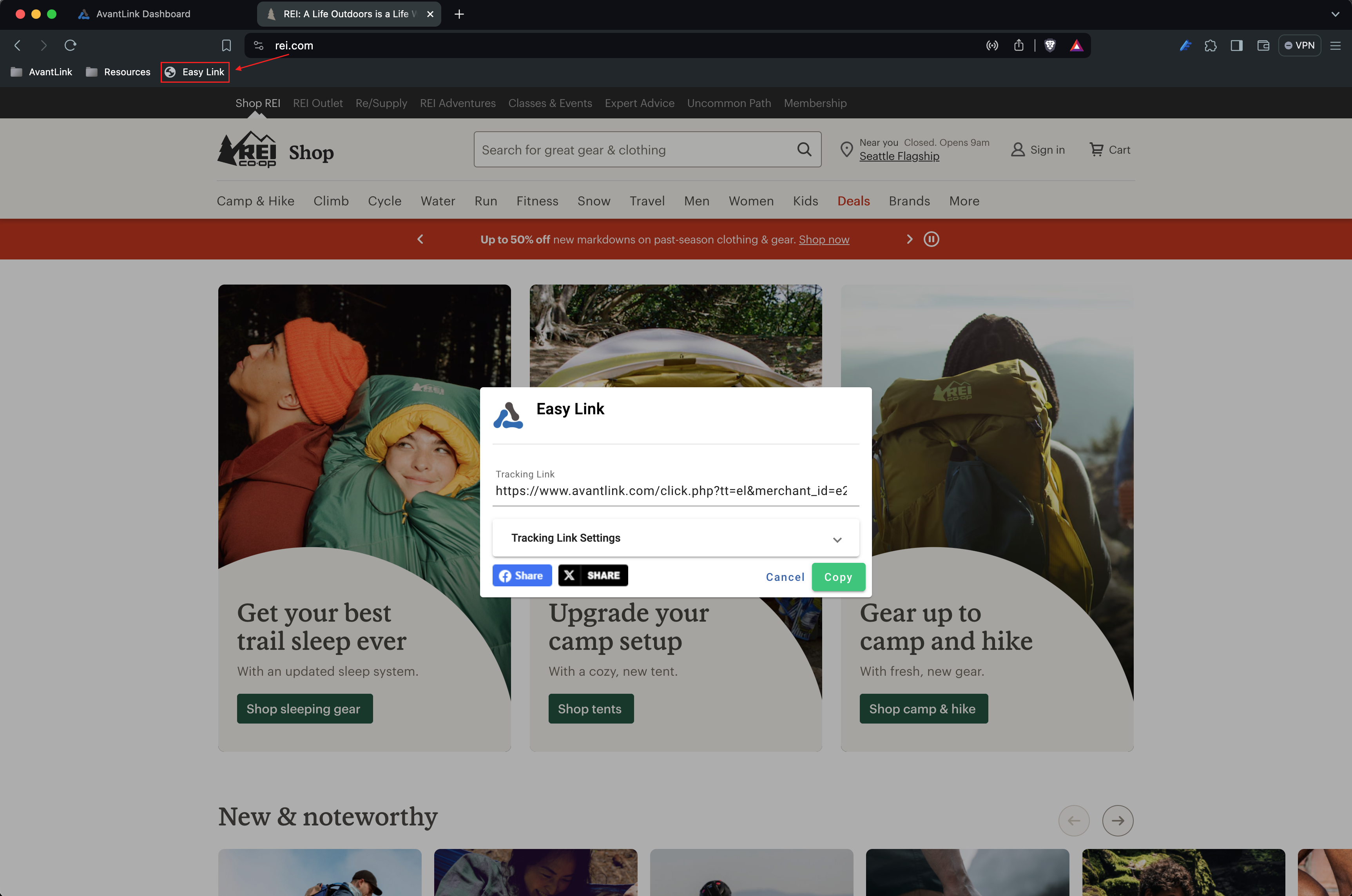Open the browser hamburger menu
1352x896 pixels.
pos(1336,45)
